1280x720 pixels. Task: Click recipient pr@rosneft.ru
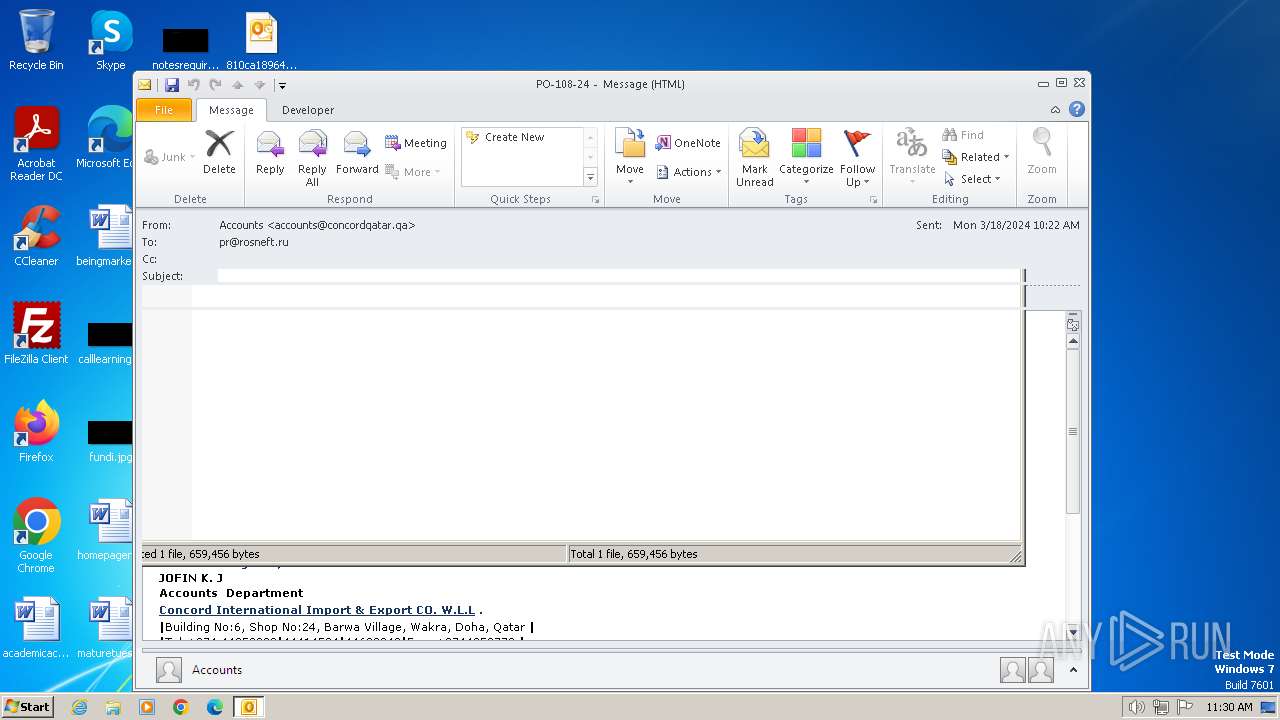click(x=254, y=243)
